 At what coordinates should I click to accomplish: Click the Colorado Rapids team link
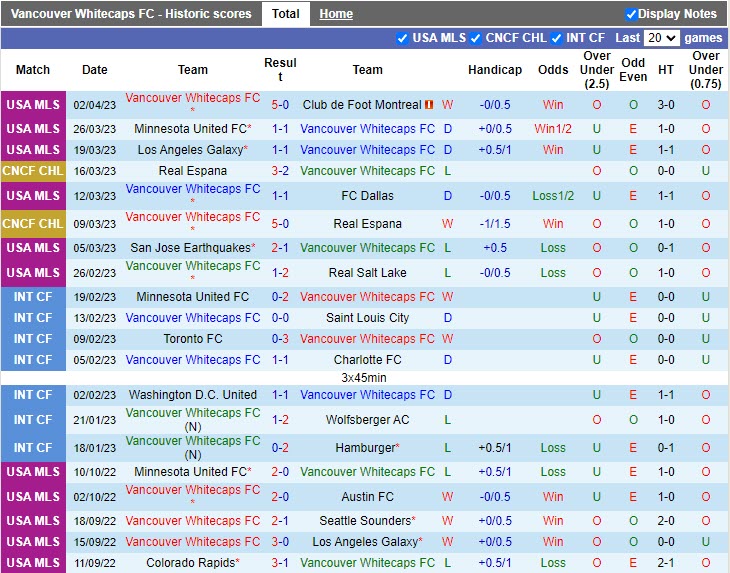(x=190, y=563)
